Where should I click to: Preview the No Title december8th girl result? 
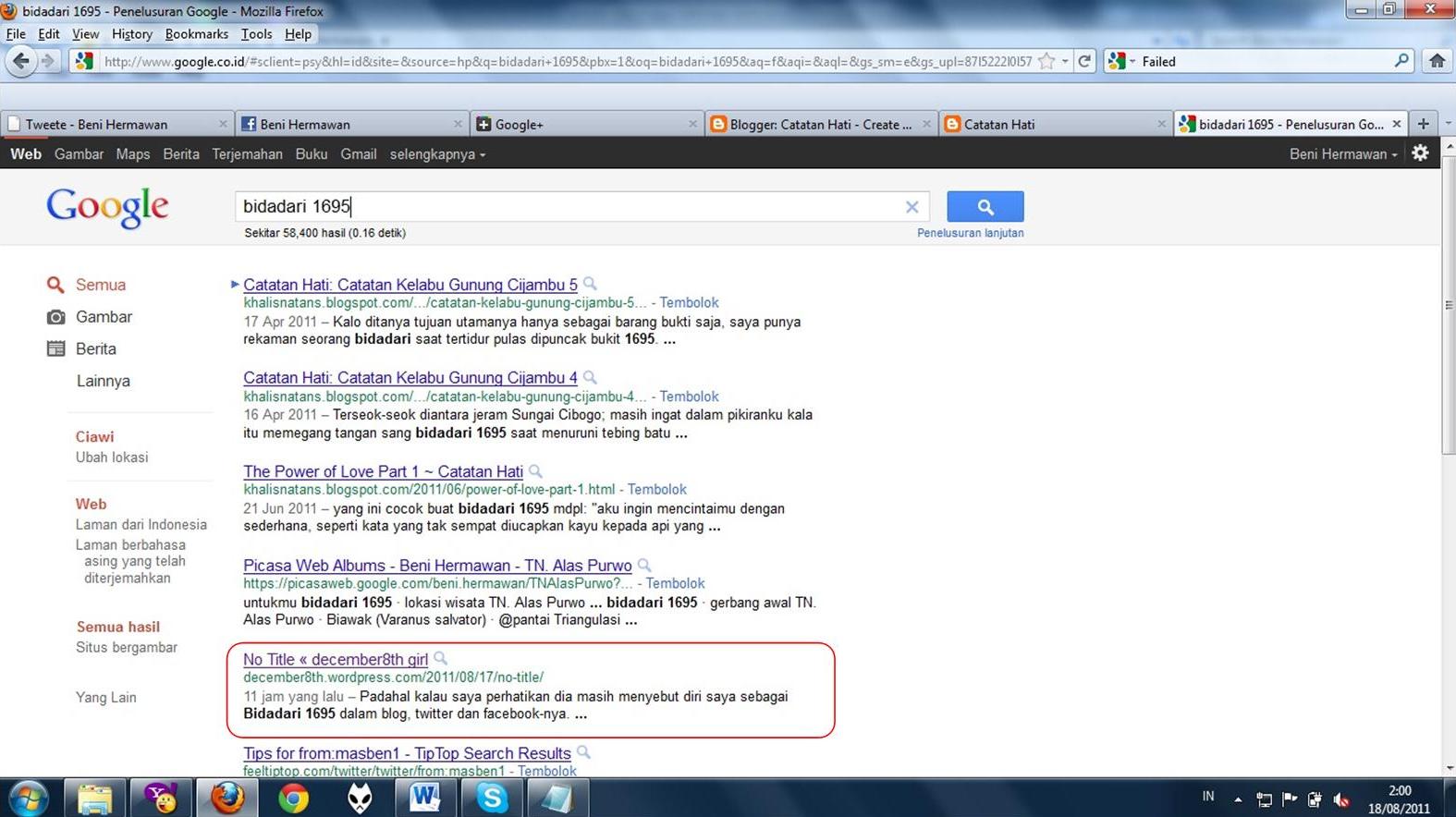440,659
